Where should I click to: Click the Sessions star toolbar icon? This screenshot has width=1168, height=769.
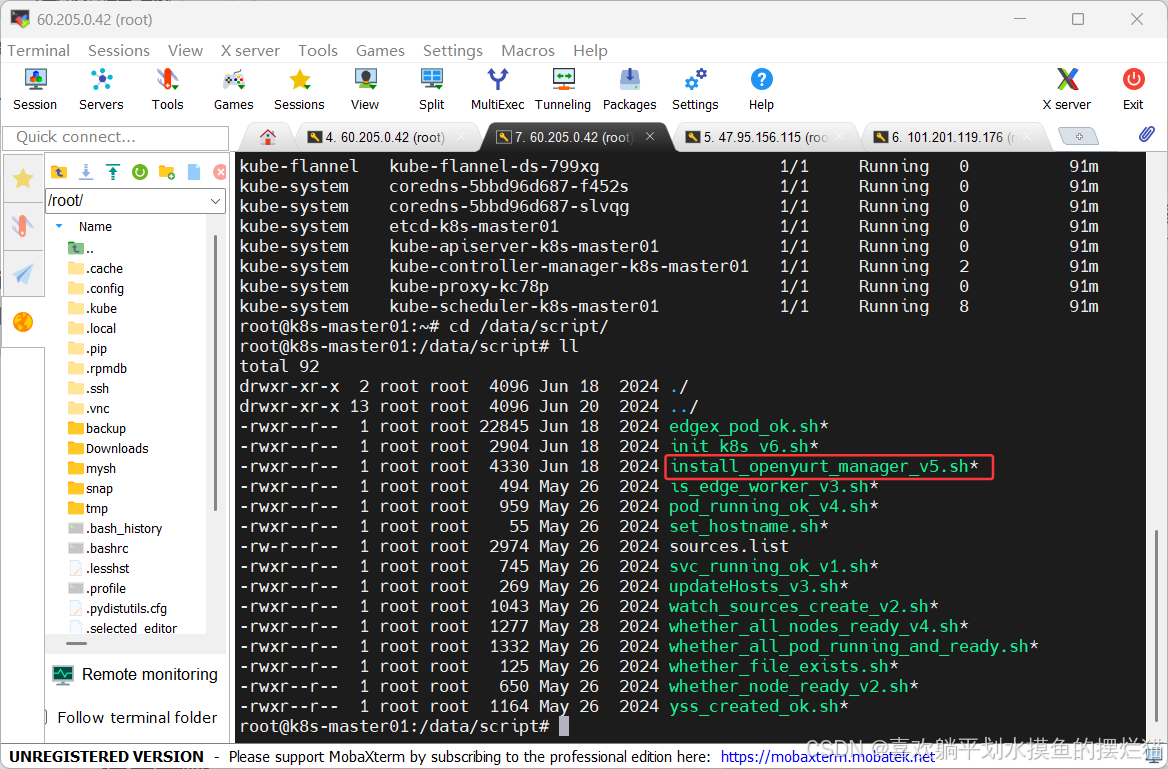299,89
